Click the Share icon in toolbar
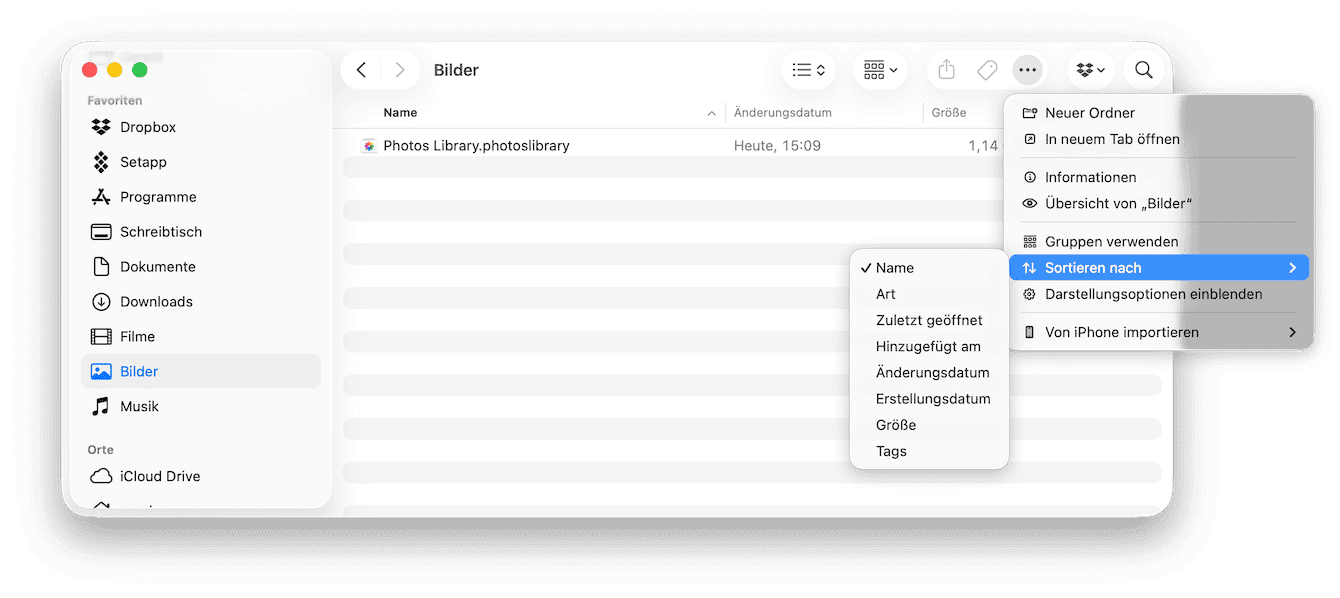 click(946, 70)
